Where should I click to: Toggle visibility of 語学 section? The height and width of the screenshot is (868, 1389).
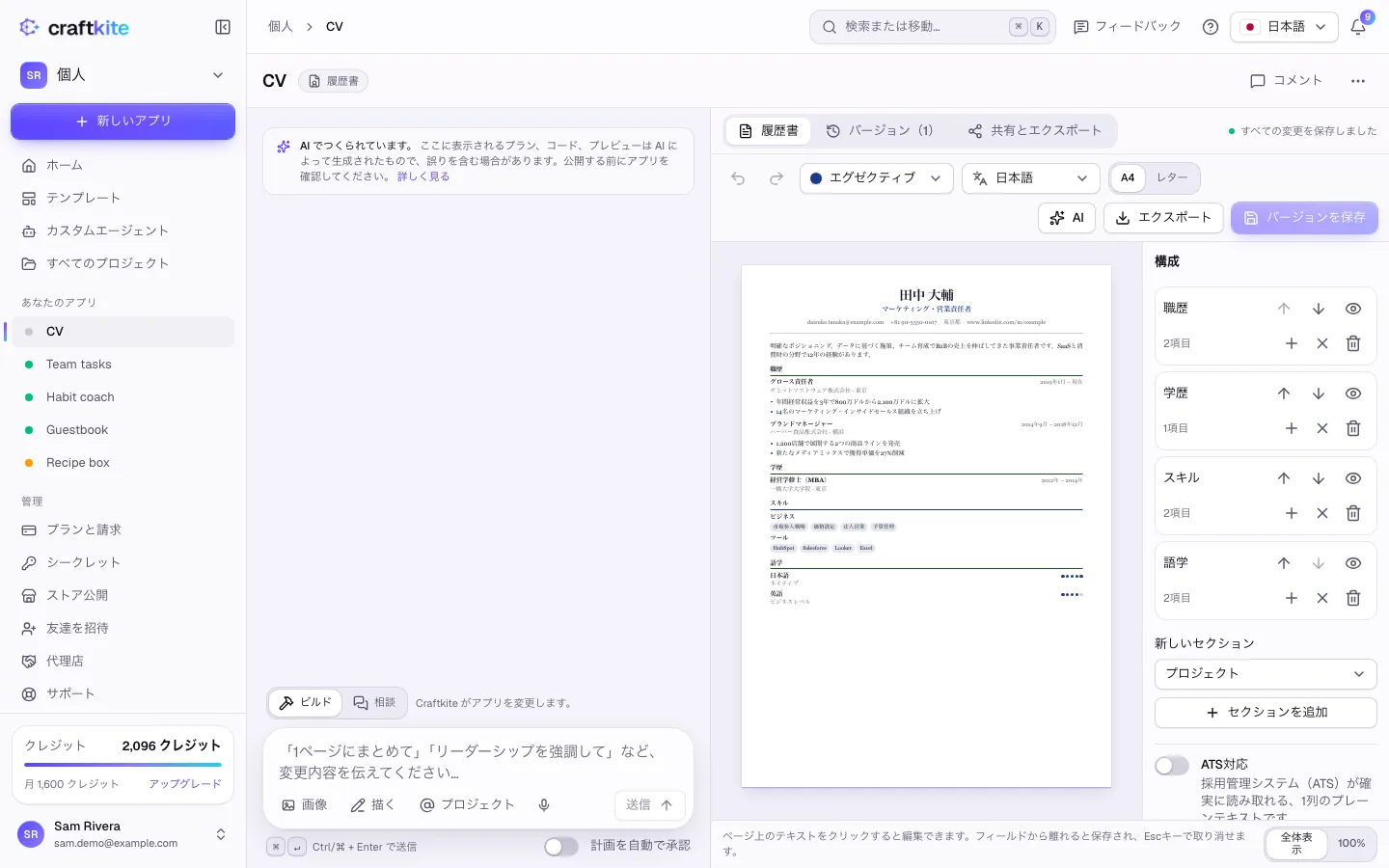(x=1353, y=563)
